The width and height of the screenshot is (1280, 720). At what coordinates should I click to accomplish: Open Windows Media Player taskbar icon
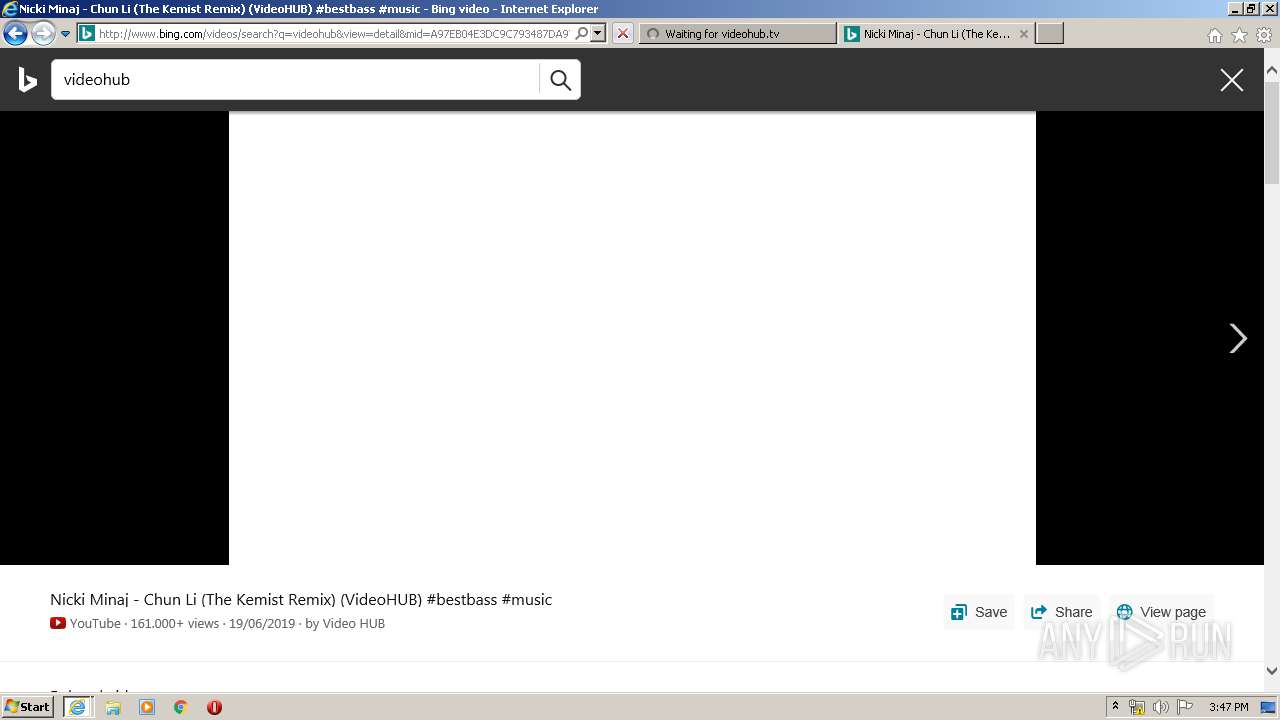(x=147, y=707)
